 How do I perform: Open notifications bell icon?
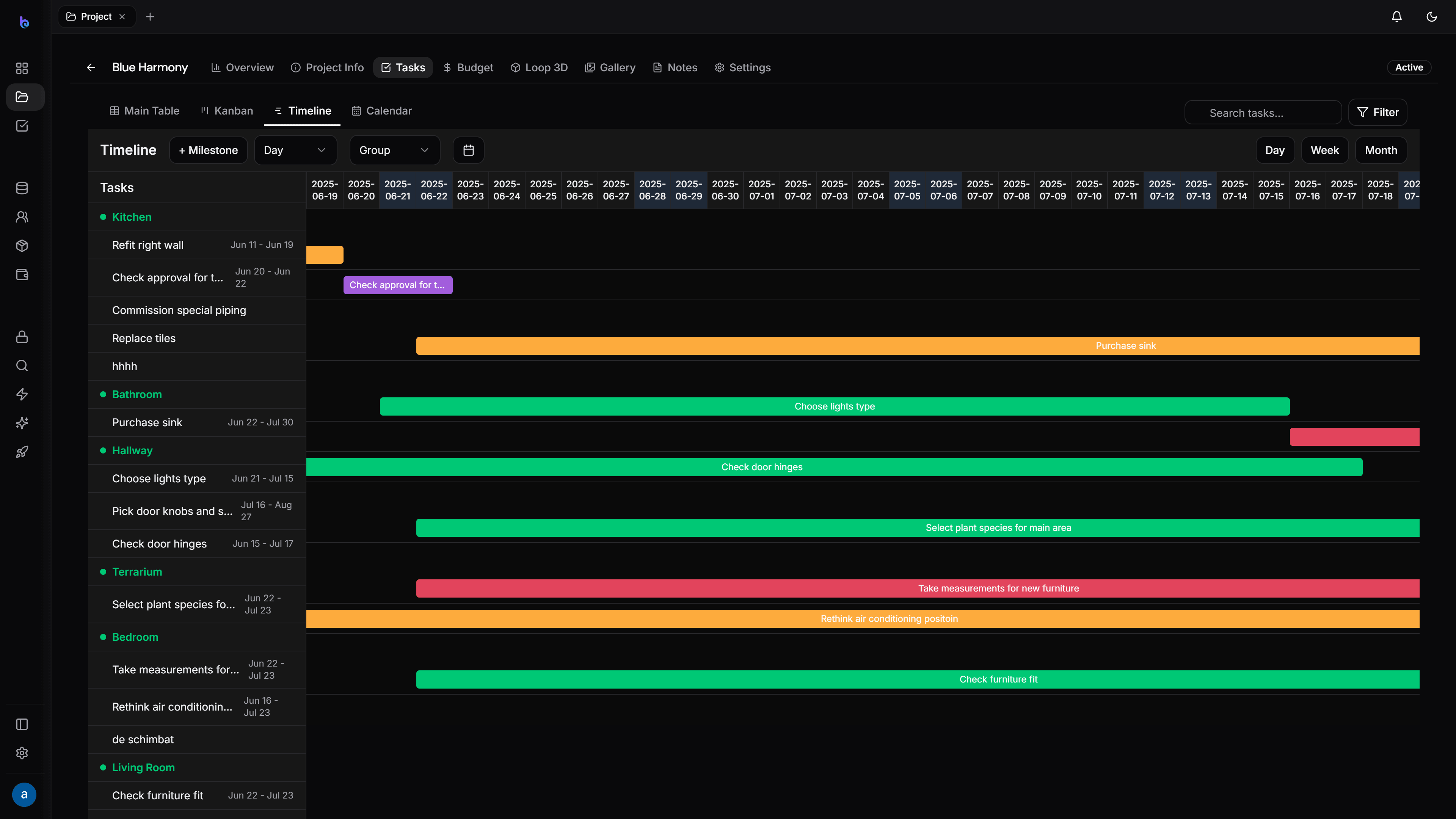1396,17
